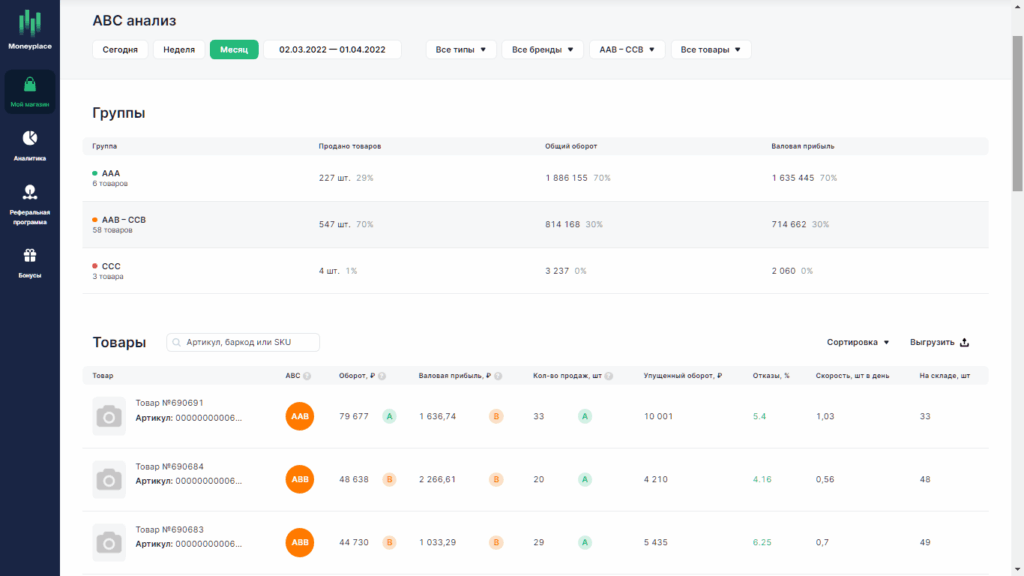Screen dimensions: 1024x576
Task: Click help icon next to Оборот column
Action: point(382,376)
